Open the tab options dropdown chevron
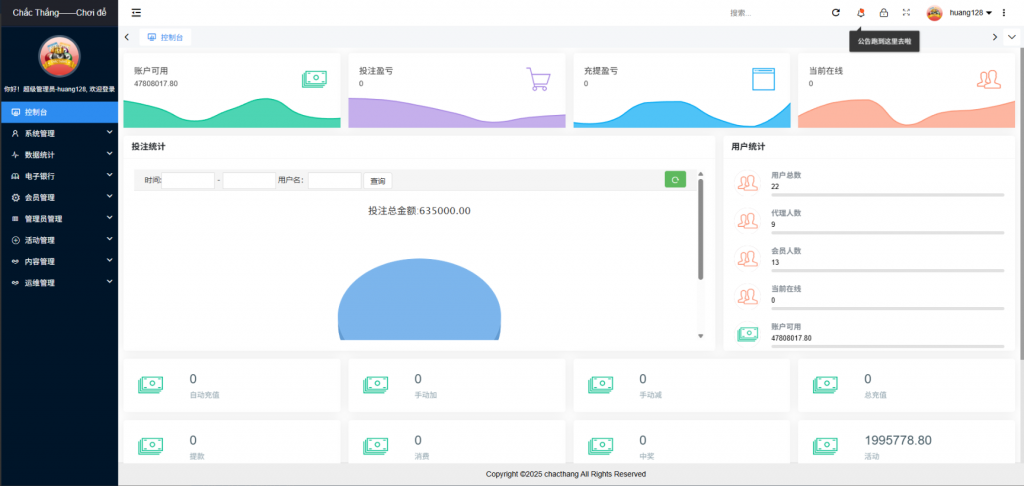Screen dimensions: 1024x486 (x=1011, y=37)
